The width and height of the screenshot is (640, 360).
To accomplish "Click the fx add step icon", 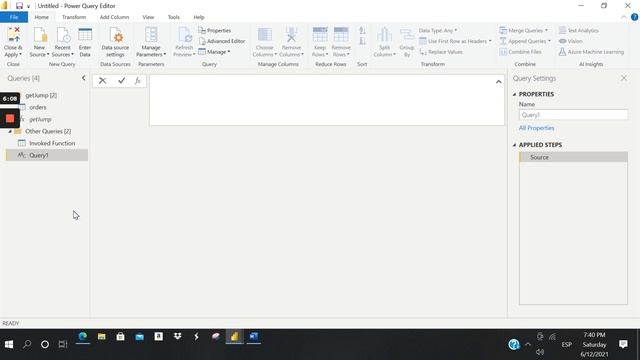I will [138, 81].
